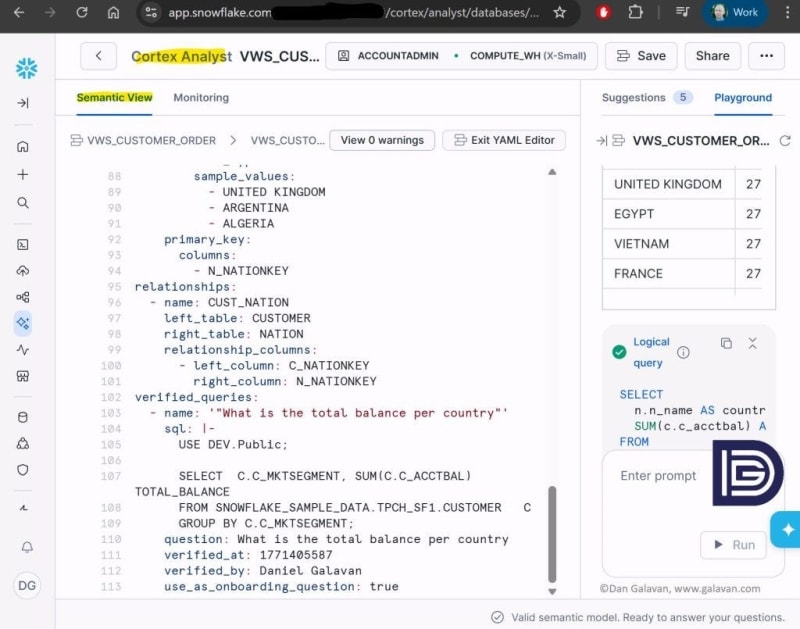Click the Save button

tap(640, 56)
